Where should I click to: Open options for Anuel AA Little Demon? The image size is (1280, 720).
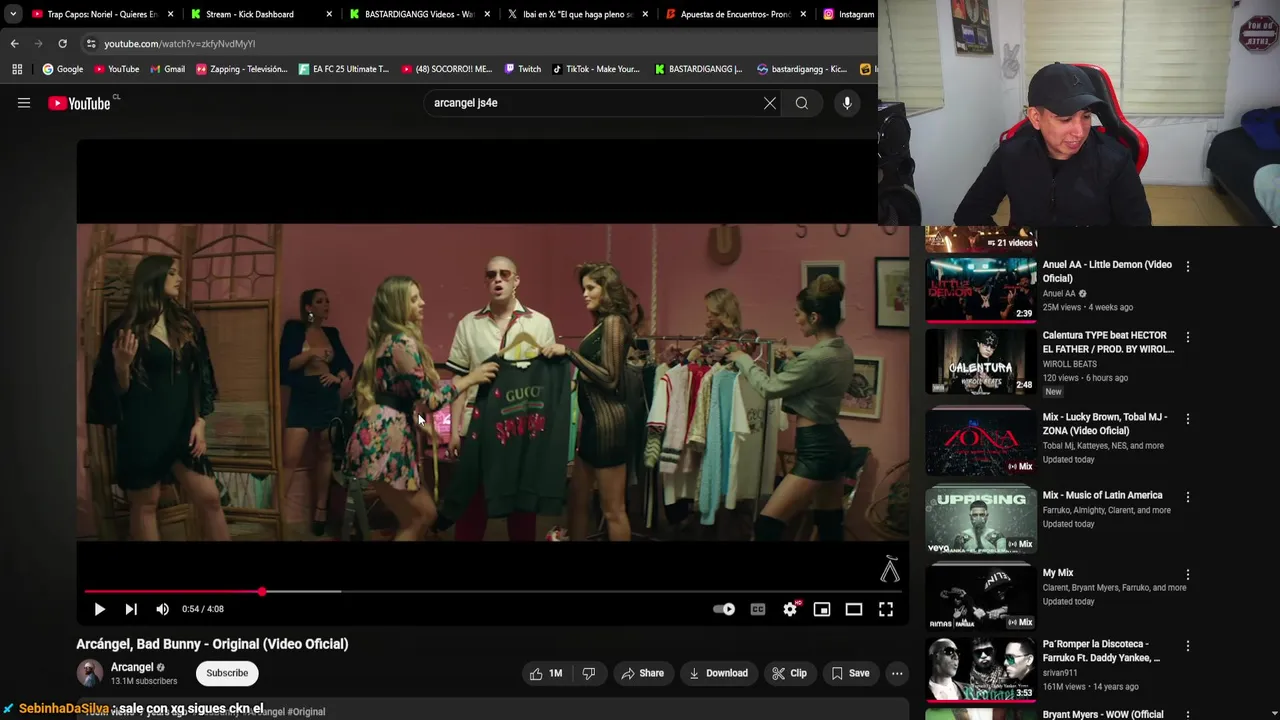(1188, 267)
